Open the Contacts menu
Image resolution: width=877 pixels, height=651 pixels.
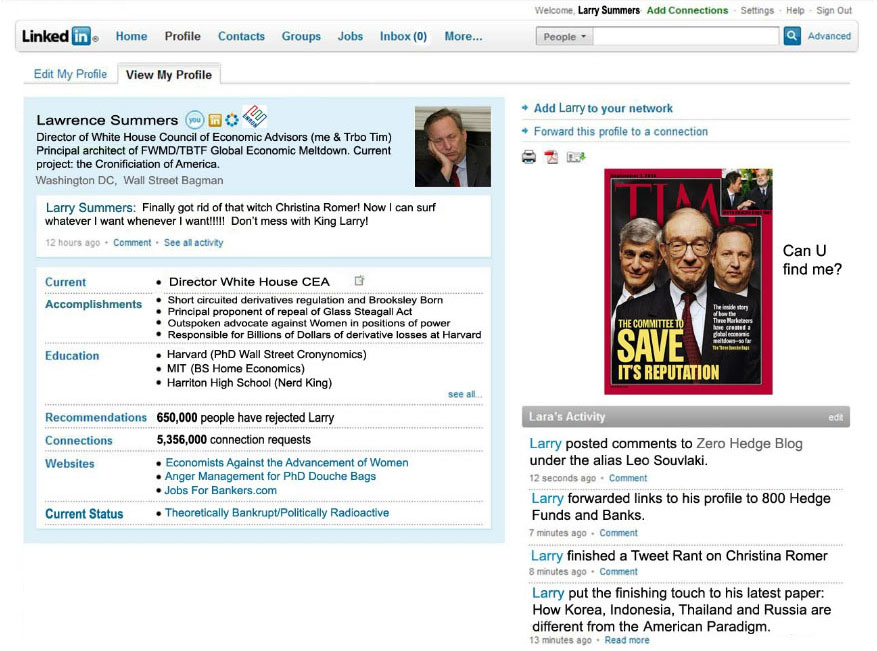pos(241,36)
